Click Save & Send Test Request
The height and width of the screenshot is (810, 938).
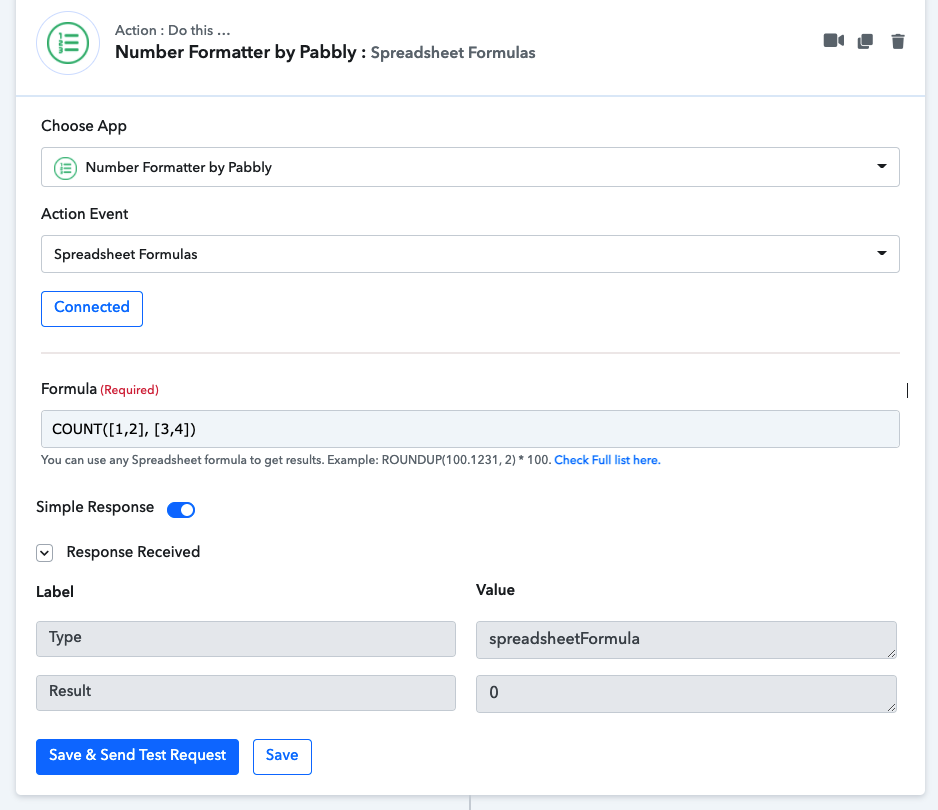pos(138,757)
